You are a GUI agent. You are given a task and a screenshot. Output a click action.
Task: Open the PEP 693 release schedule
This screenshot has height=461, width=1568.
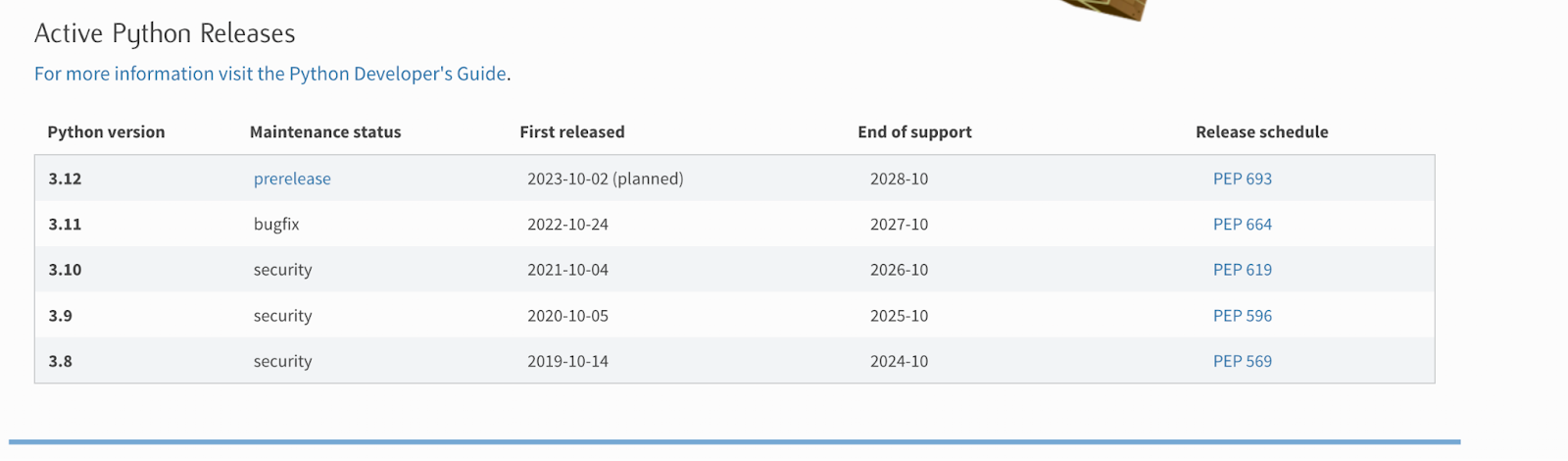pos(1242,179)
